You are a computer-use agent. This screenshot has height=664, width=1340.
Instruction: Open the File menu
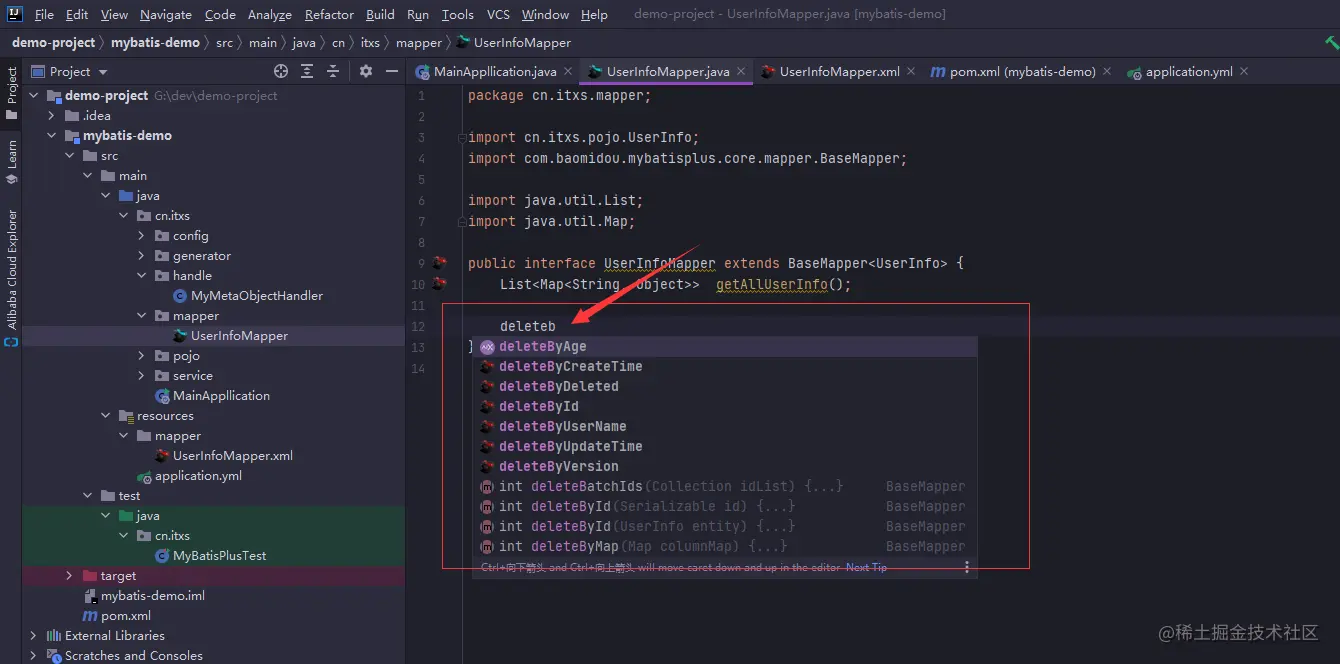[x=44, y=14]
